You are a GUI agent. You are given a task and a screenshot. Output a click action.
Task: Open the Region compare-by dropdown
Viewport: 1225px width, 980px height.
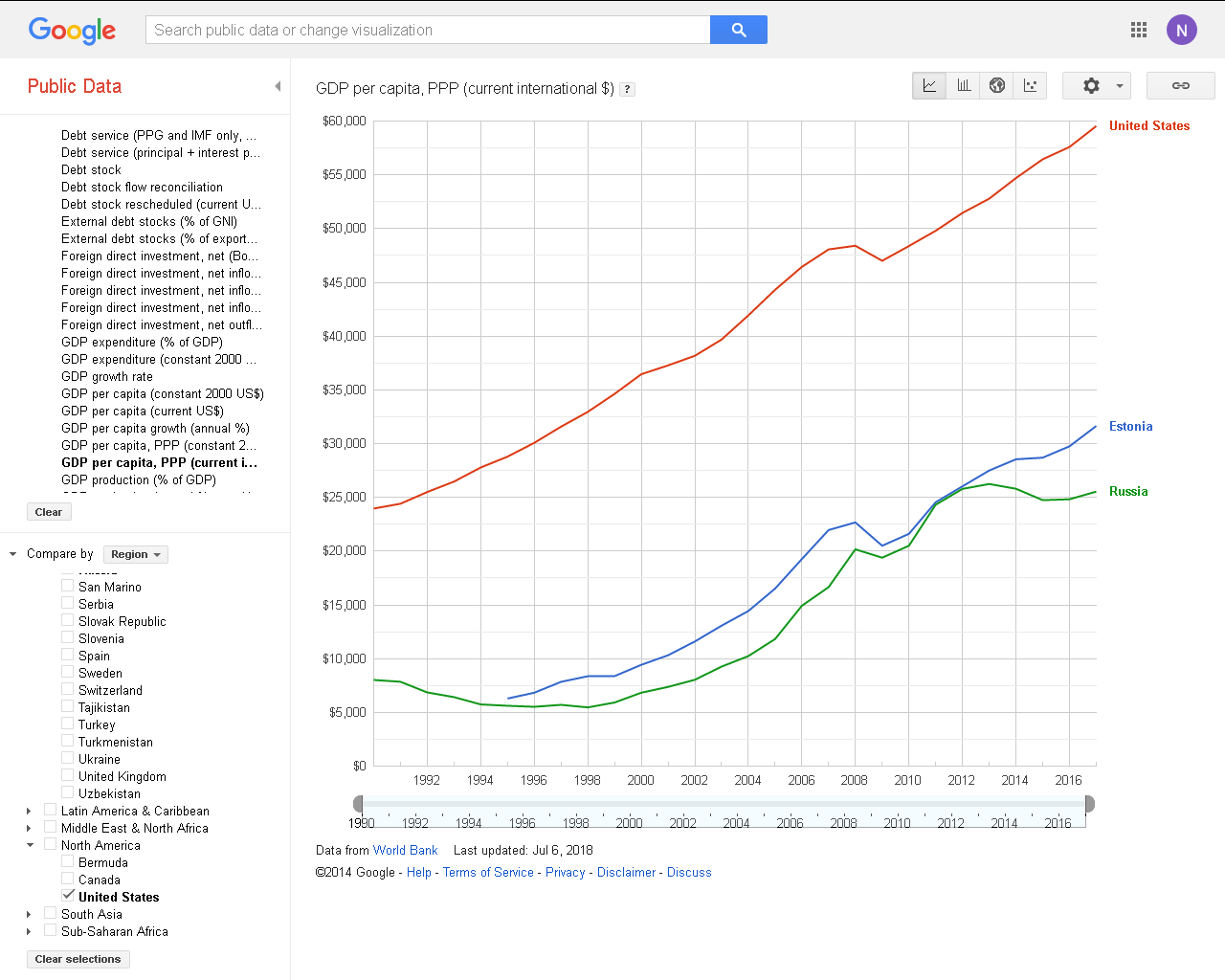coord(135,554)
